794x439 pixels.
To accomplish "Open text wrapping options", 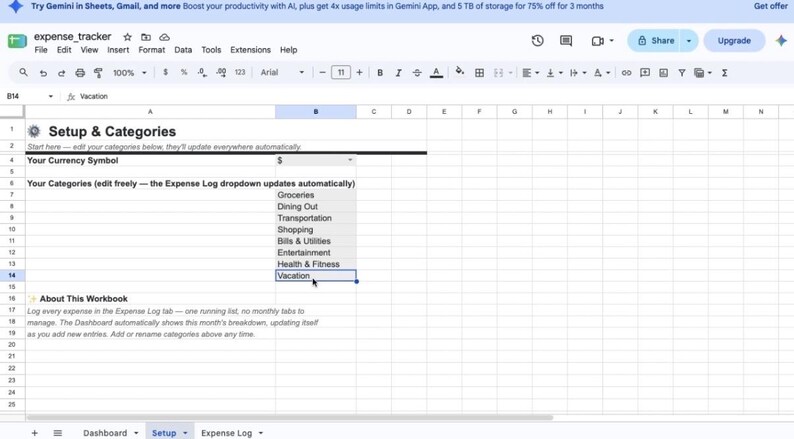I will [578, 73].
